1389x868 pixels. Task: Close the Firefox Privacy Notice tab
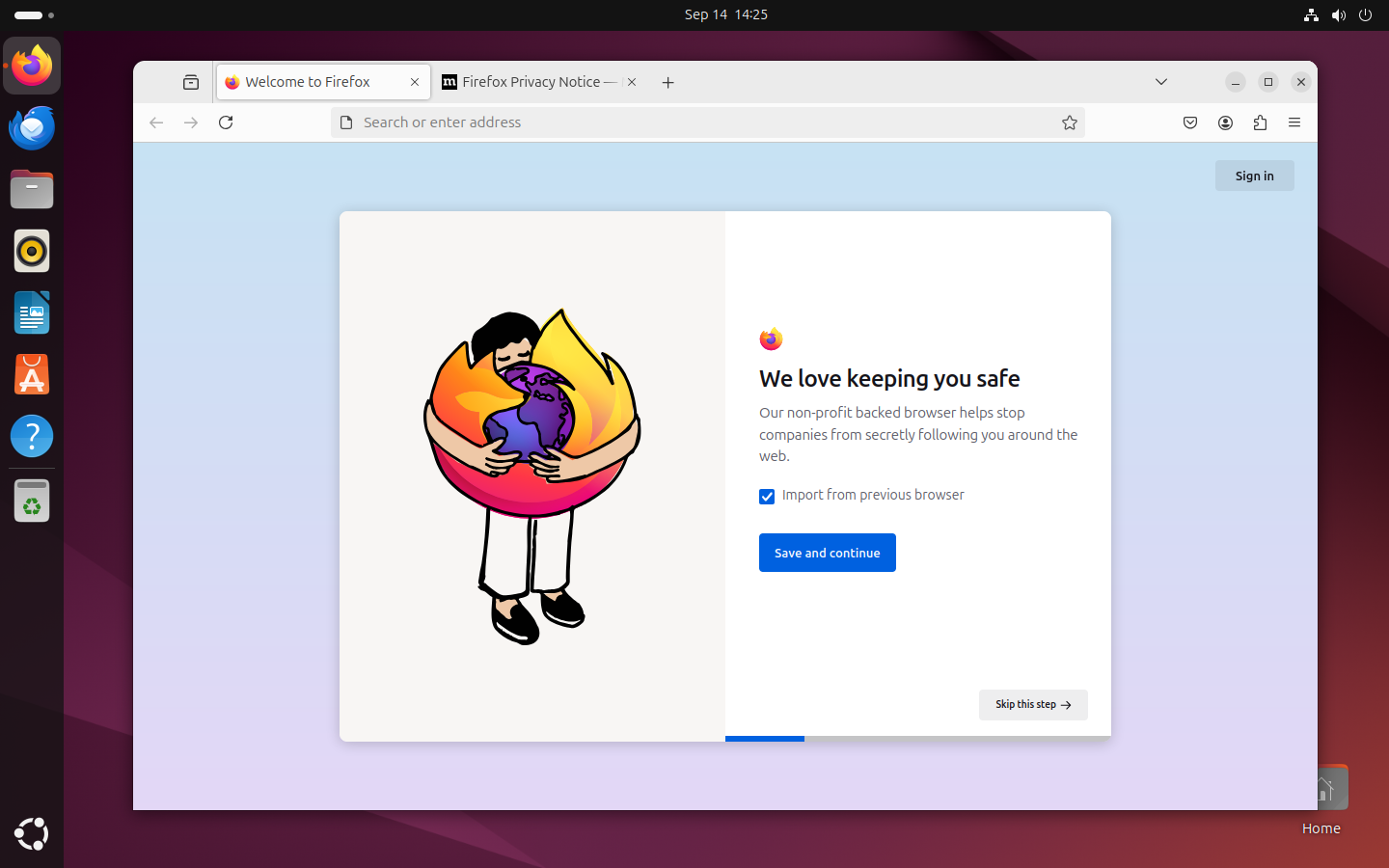(632, 82)
